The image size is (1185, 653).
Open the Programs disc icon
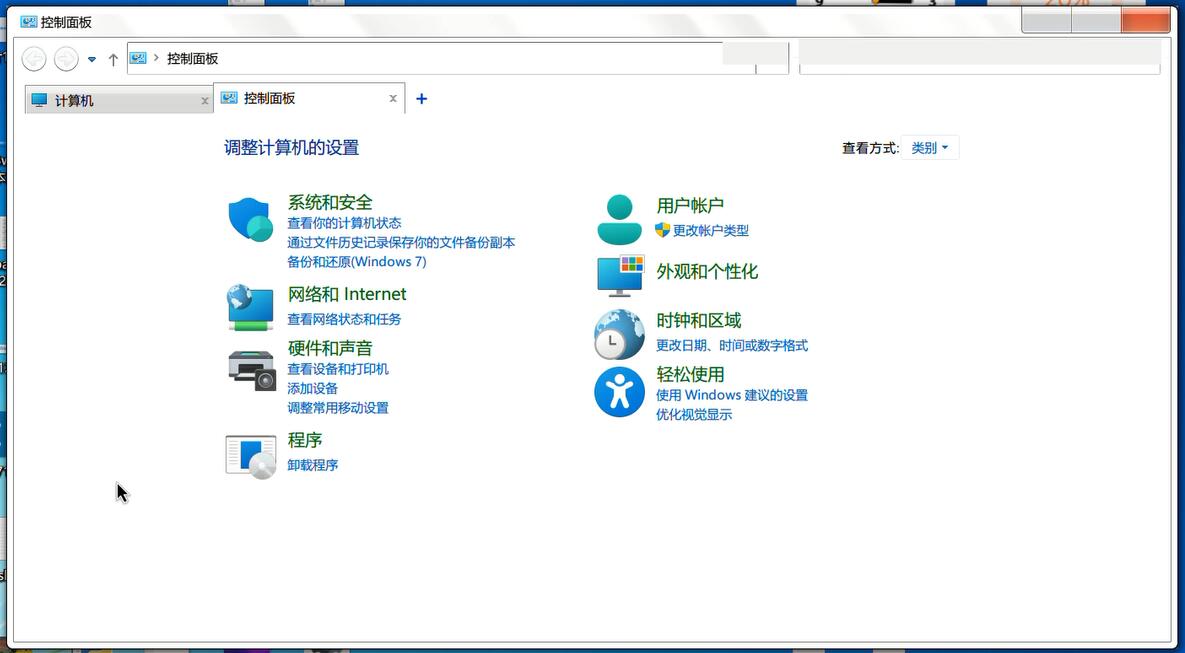click(251, 456)
